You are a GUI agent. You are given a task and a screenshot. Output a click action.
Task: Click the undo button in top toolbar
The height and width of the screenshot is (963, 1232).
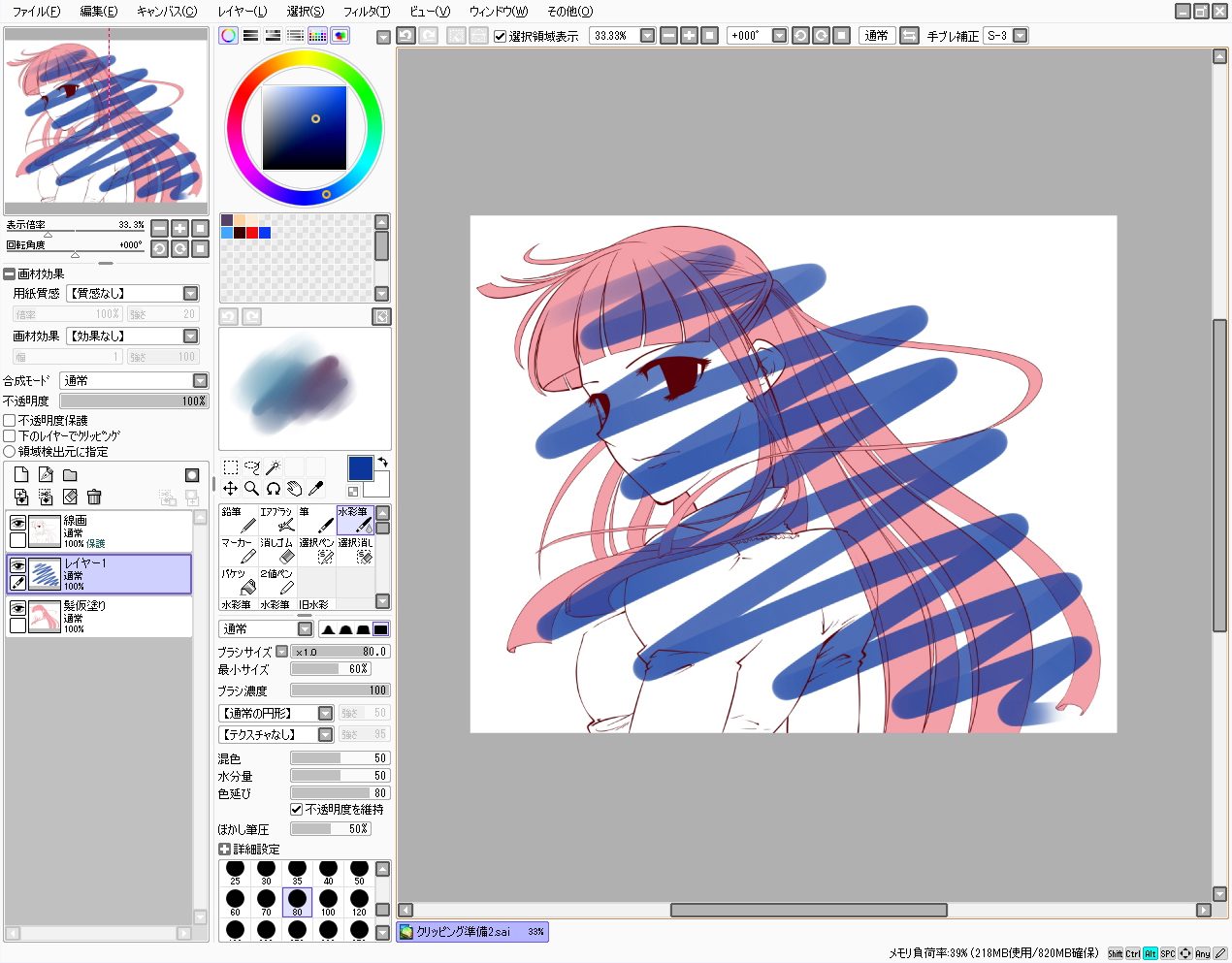405,36
